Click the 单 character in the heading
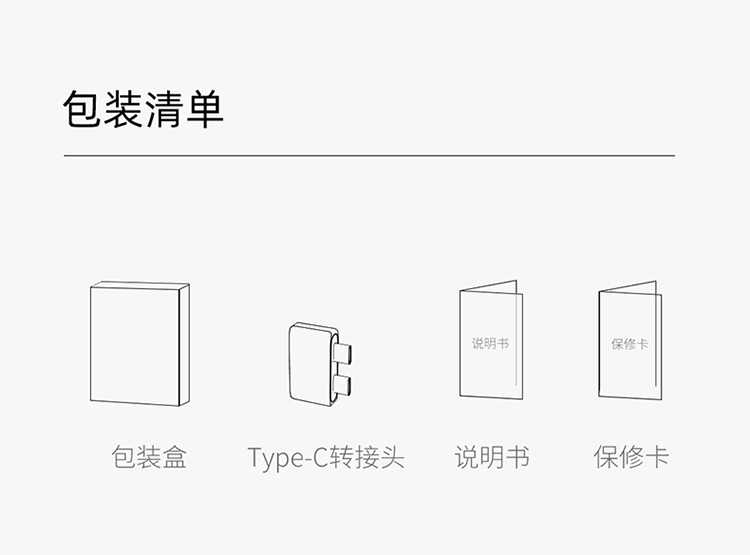The image size is (750, 555). pos(205,110)
